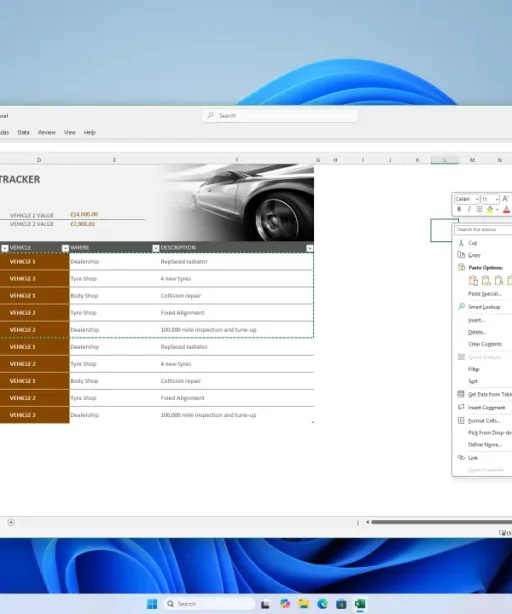Image resolution: width=512 pixels, height=614 pixels.
Task: Open the Data ribbon tab
Action: (x=23, y=132)
